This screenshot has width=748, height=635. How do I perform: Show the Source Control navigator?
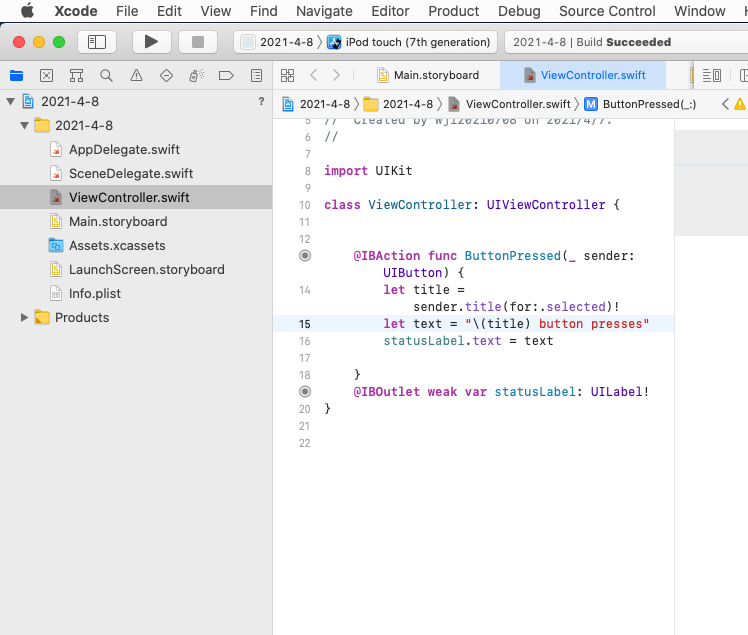pyautogui.click(x=46, y=75)
